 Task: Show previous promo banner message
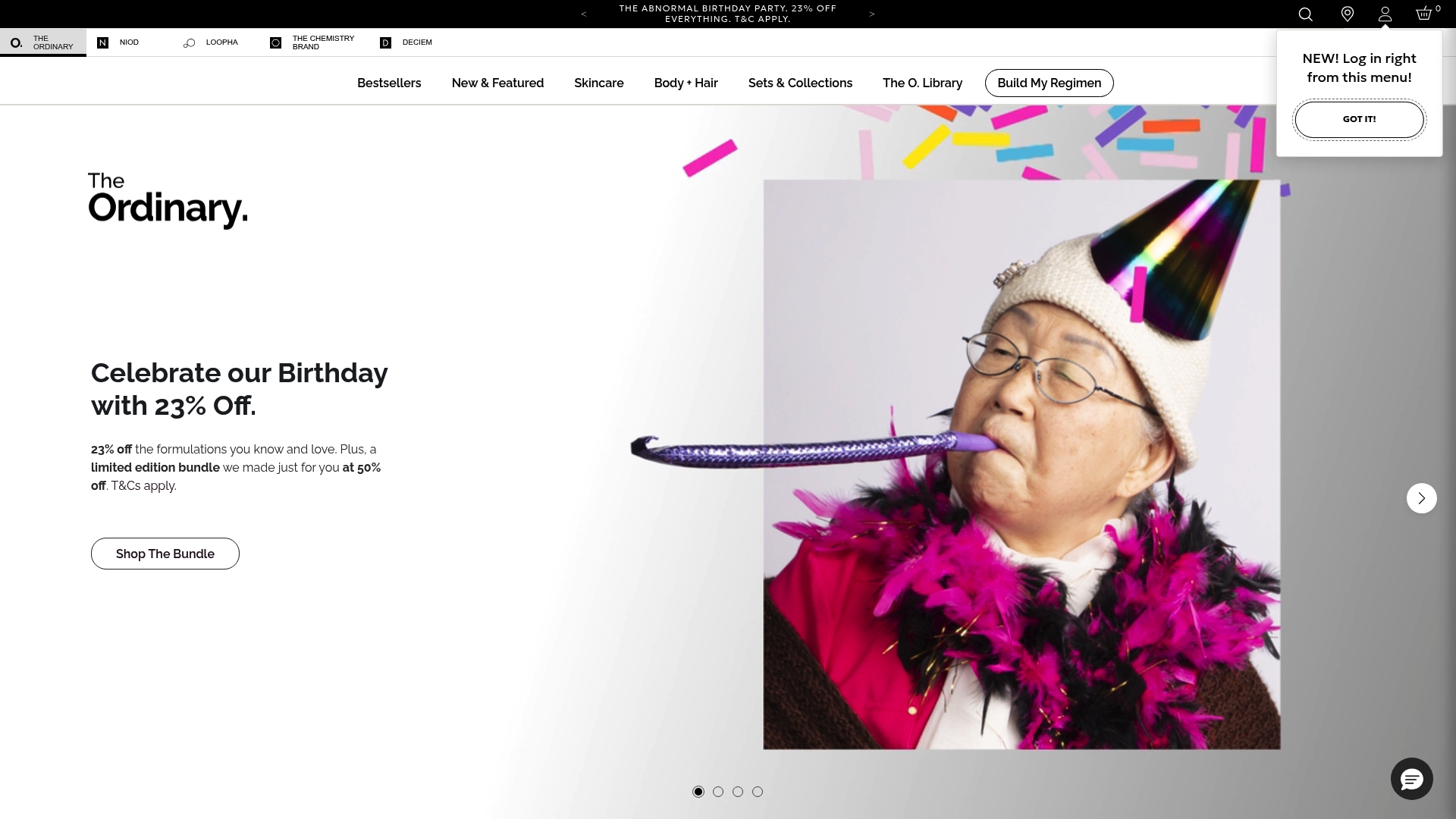pyautogui.click(x=583, y=14)
